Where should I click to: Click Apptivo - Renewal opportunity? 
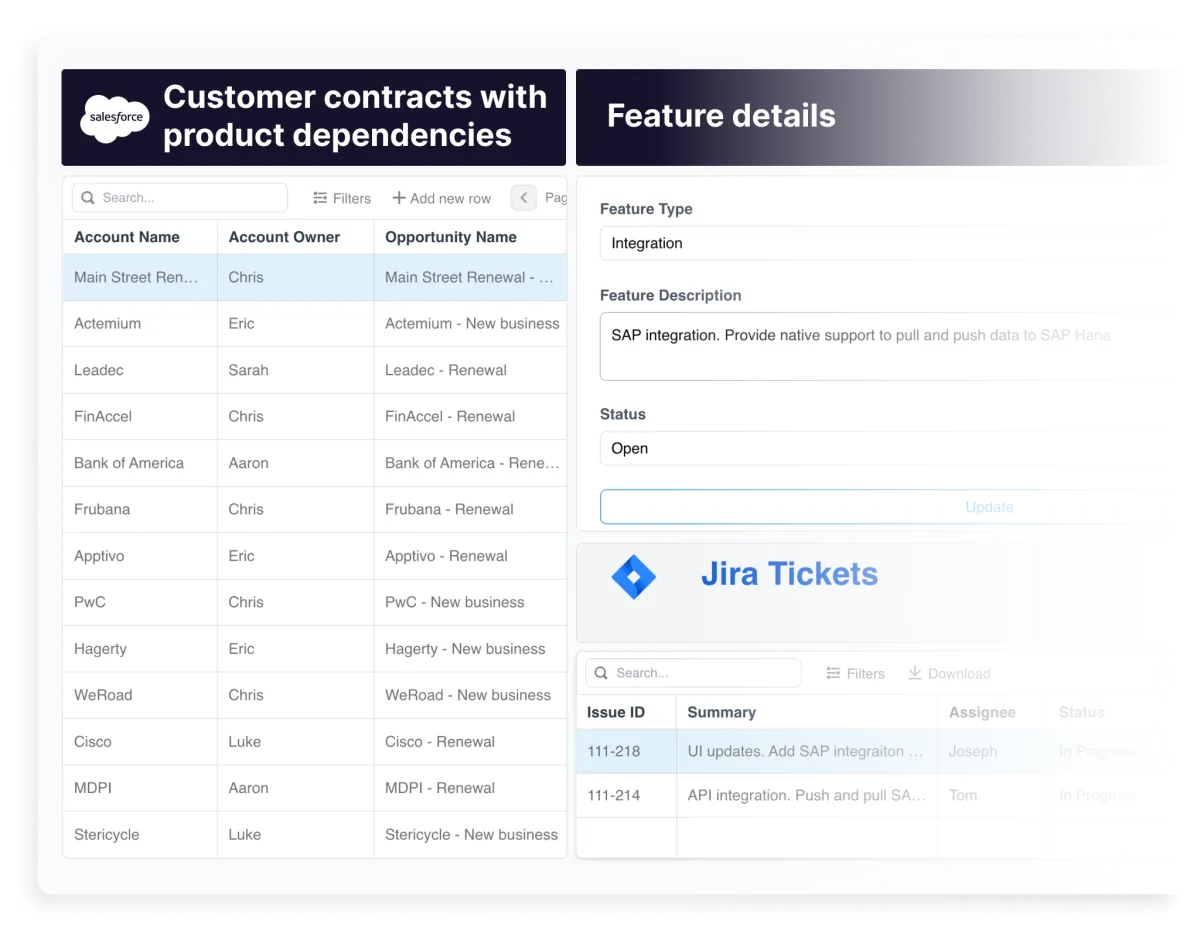click(446, 556)
